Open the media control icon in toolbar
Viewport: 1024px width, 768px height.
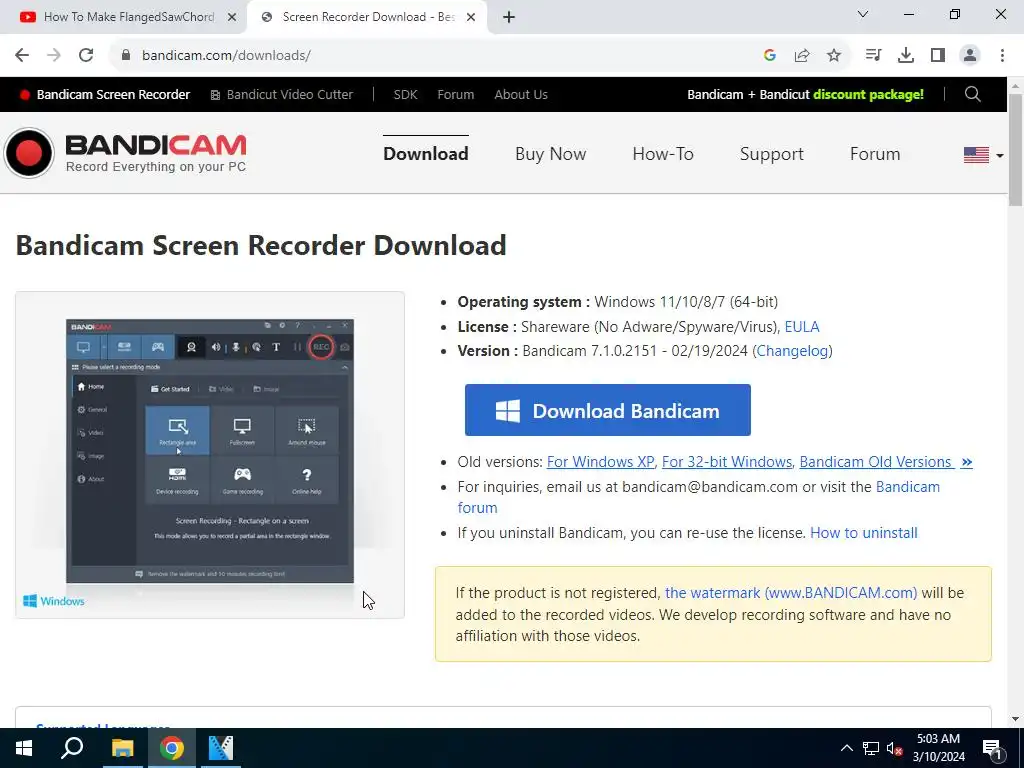coord(873,55)
